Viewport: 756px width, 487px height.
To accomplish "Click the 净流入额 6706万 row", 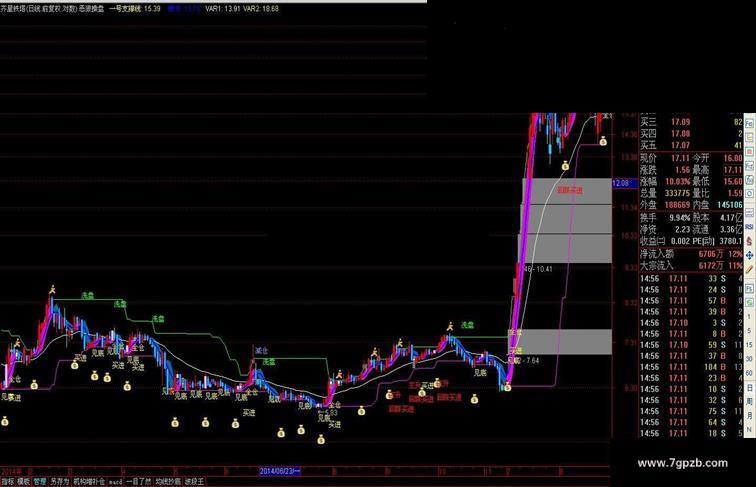I will pos(691,254).
